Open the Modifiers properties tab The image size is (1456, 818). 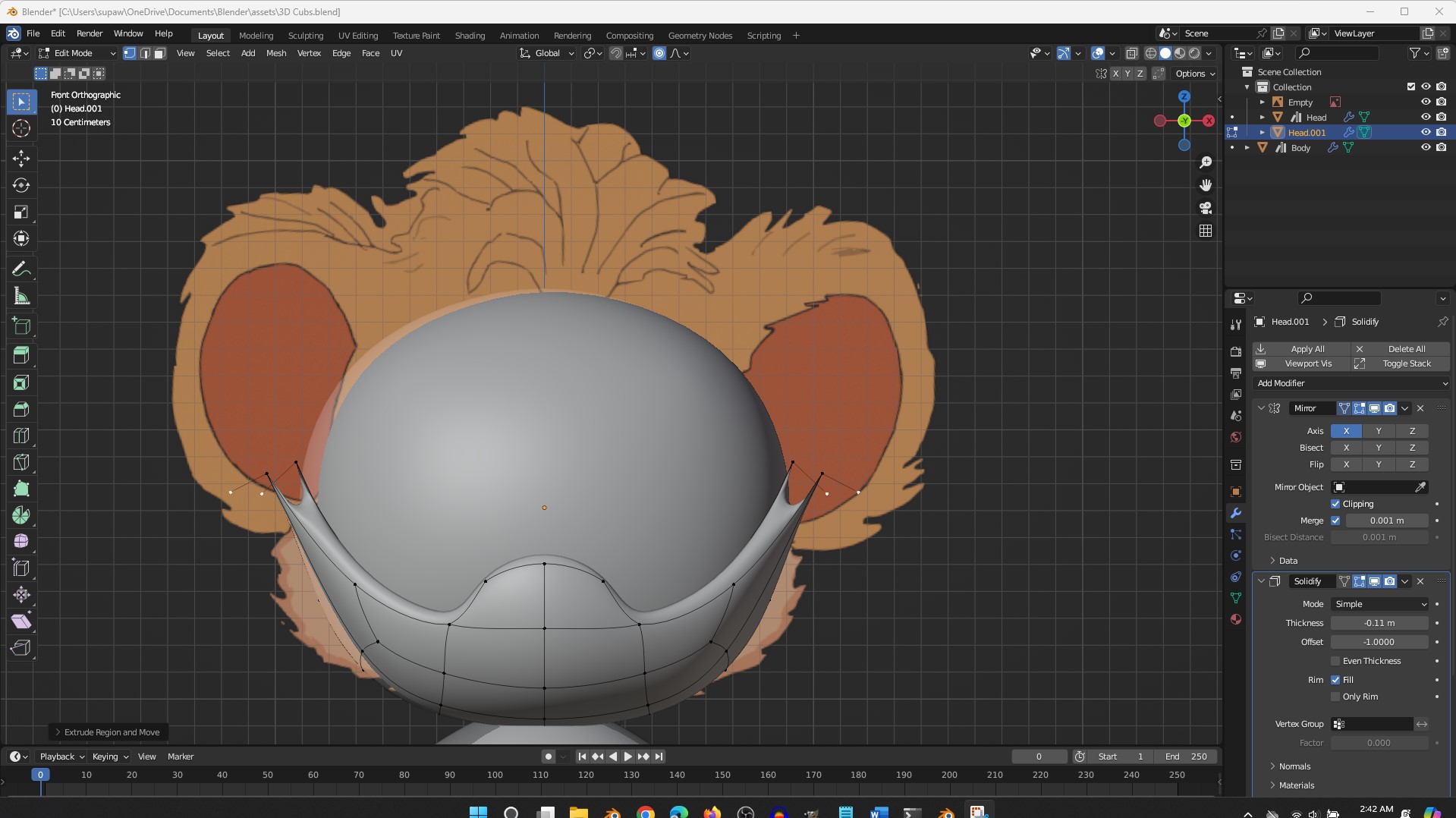(x=1236, y=513)
